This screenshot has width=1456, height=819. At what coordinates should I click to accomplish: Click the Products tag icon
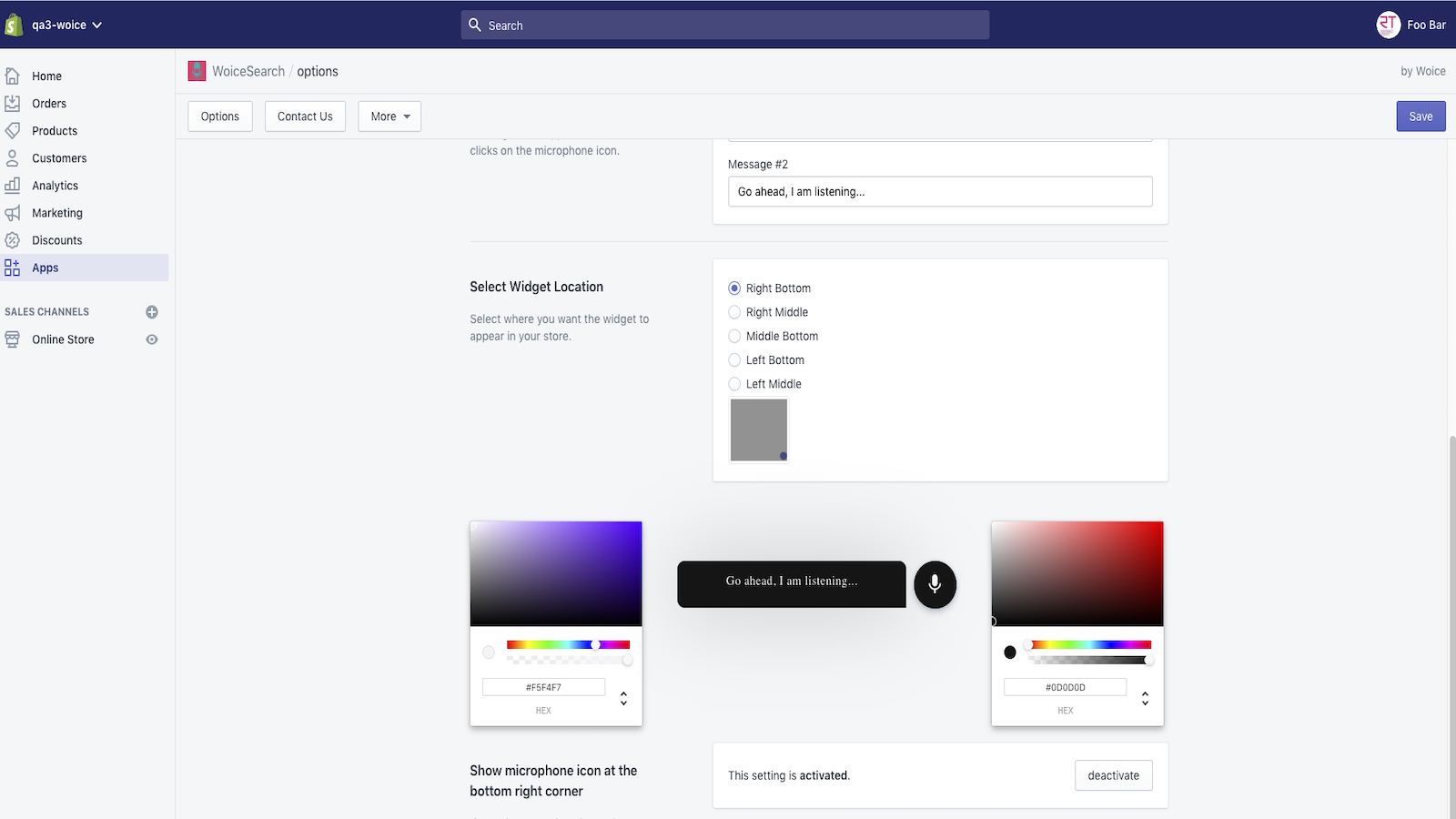pos(13,131)
